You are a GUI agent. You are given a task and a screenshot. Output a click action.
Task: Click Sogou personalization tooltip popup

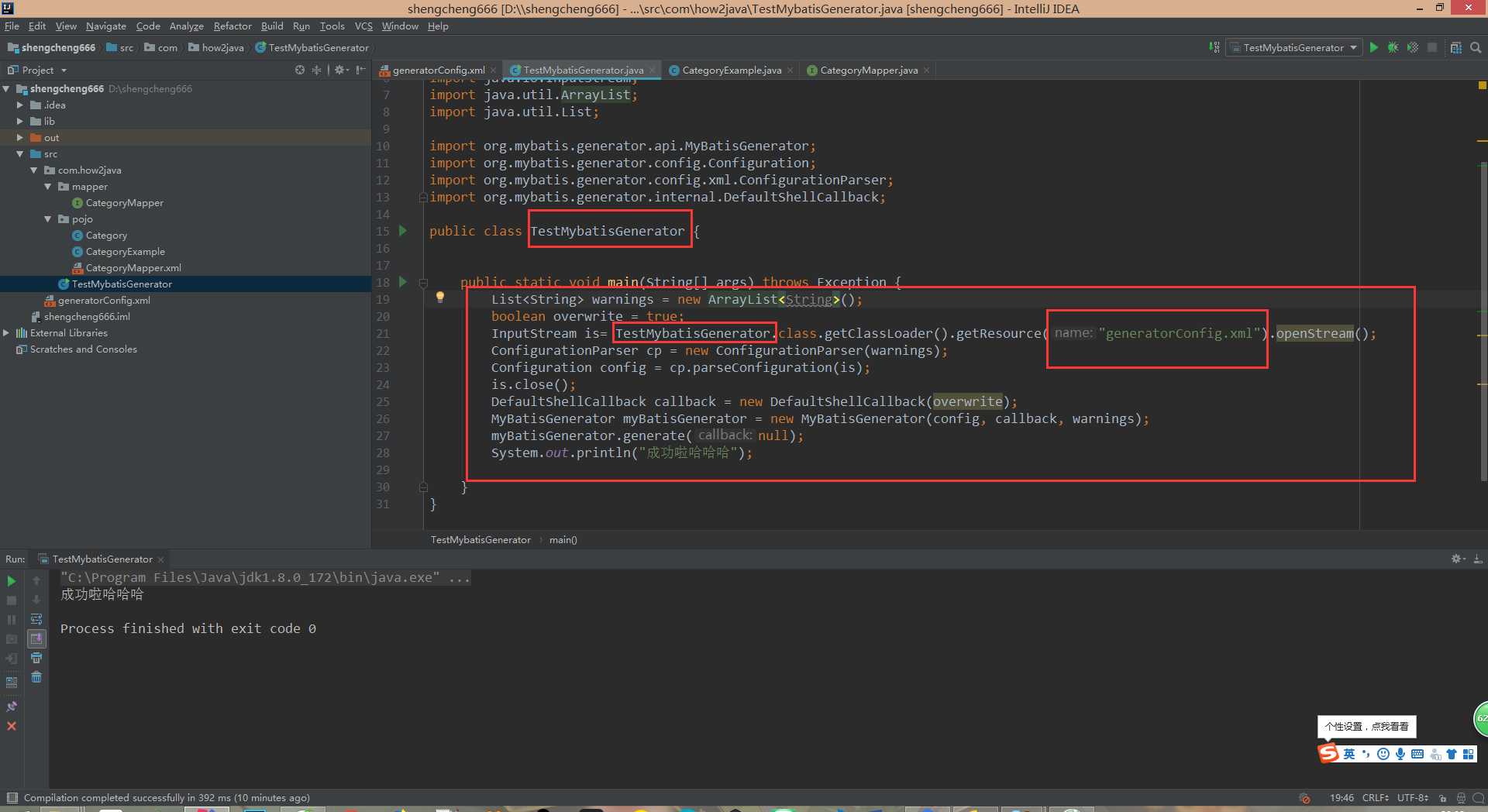click(1366, 726)
